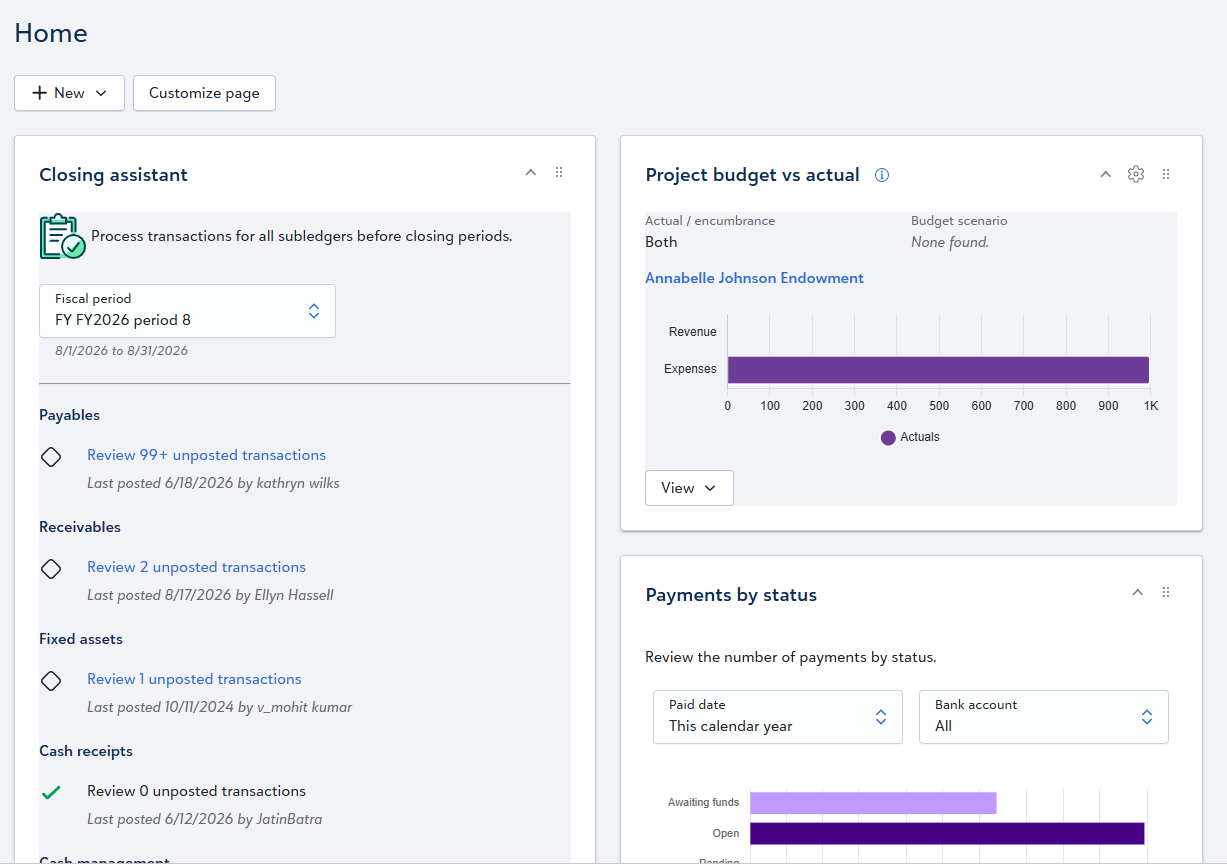The height and width of the screenshot is (864, 1227).
Task: Collapse the Payments by status panel
Action: 1137,593
